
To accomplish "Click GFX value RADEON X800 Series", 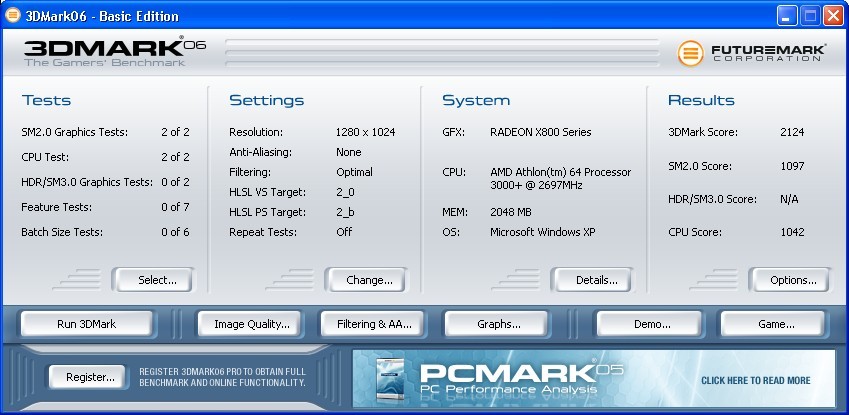I will tap(540, 132).
